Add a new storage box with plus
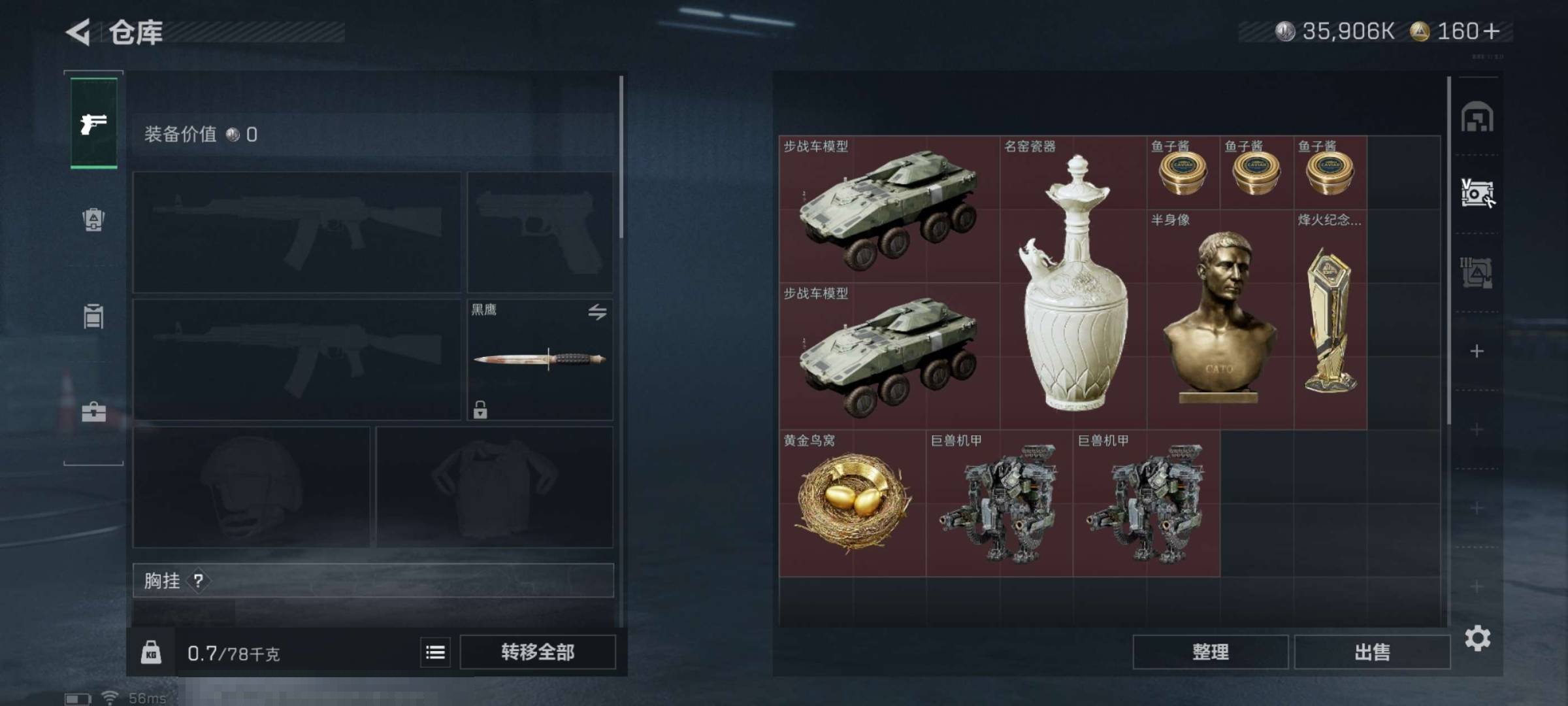The height and width of the screenshot is (706, 1568). [x=1477, y=351]
